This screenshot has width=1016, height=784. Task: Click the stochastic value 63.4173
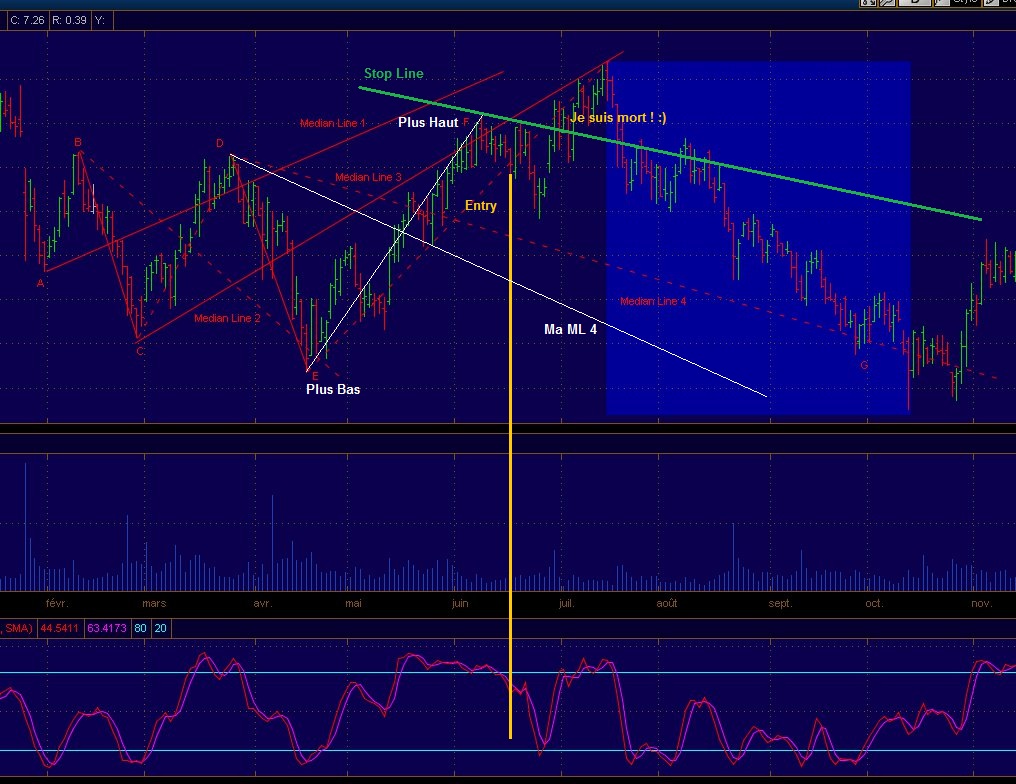click(107, 628)
